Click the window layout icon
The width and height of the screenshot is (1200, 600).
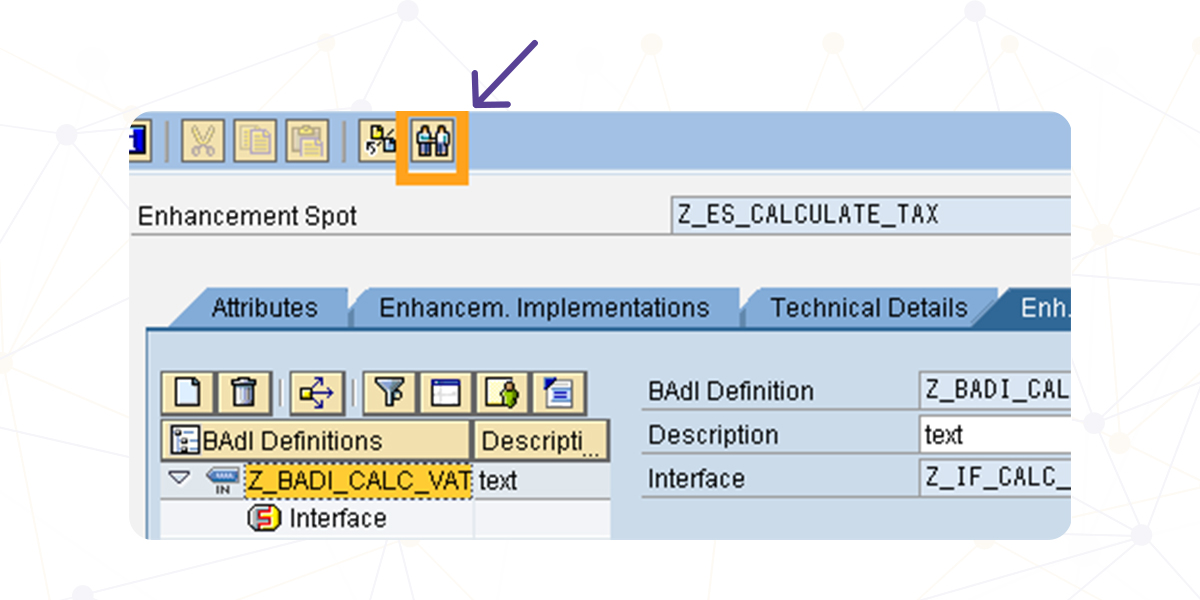click(445, 393)
